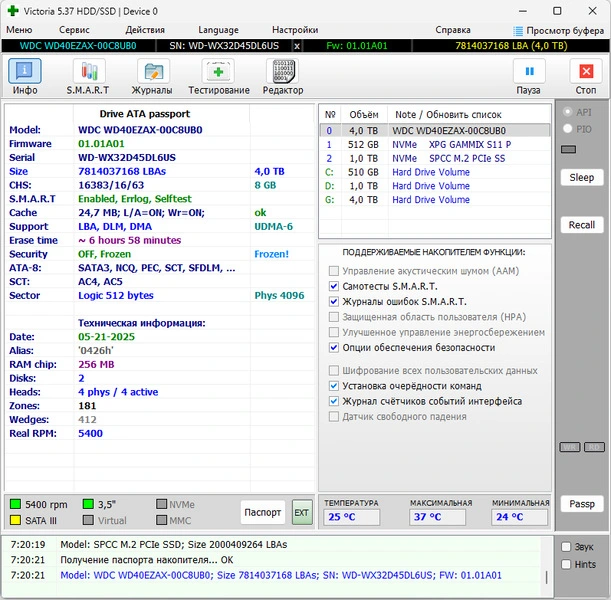Screen dimensions: 611x600
Task: Click the Recall button
Action: click(x=581, y=225)
